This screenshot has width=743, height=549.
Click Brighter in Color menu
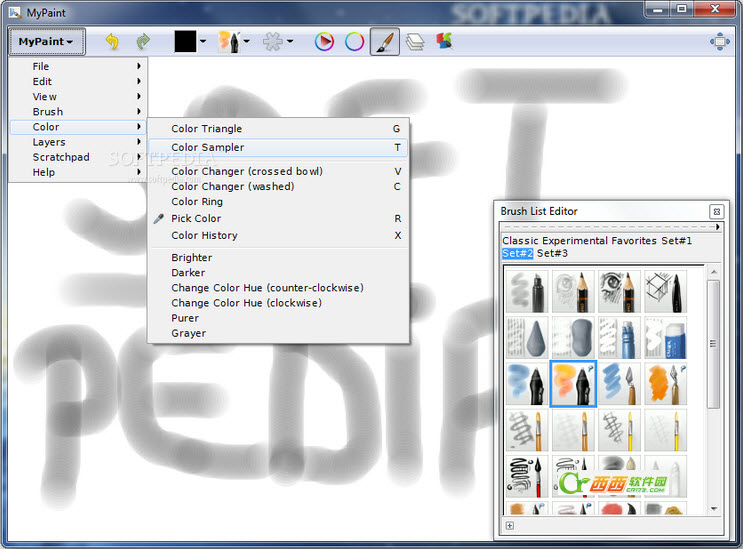pos(278,258)
